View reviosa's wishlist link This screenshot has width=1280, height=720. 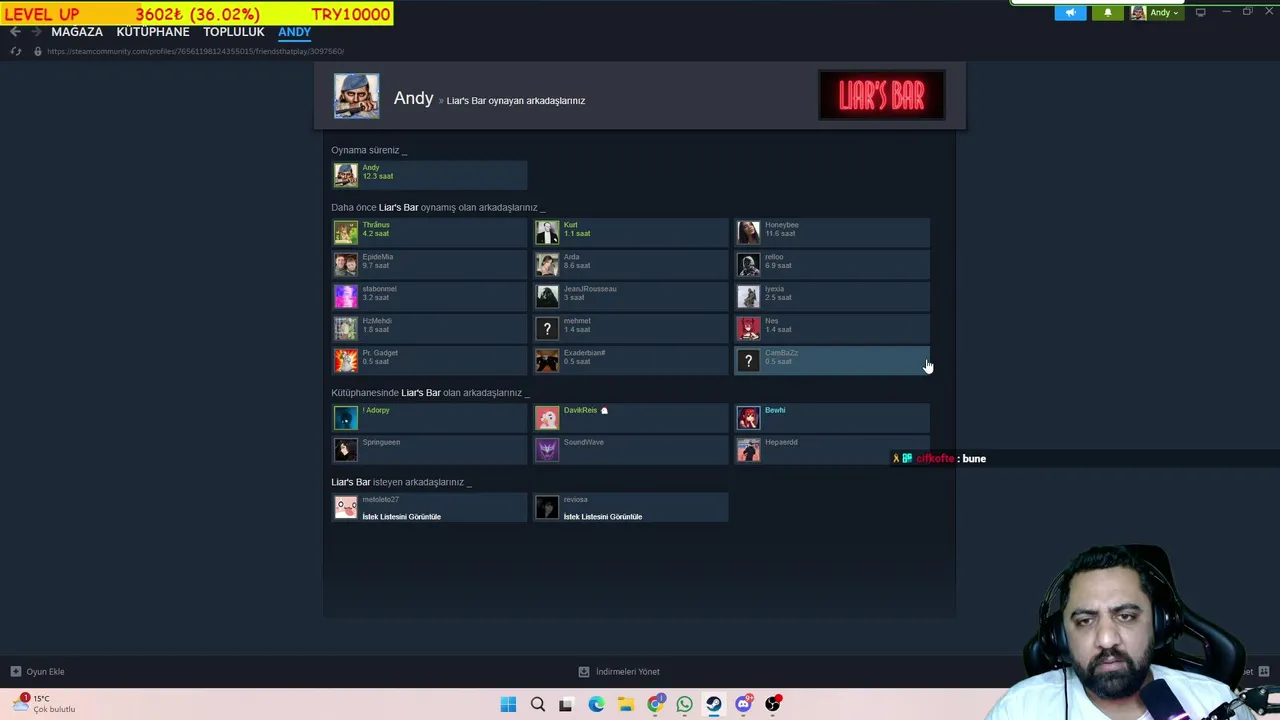pyautogui.click(x=603, y=517)
